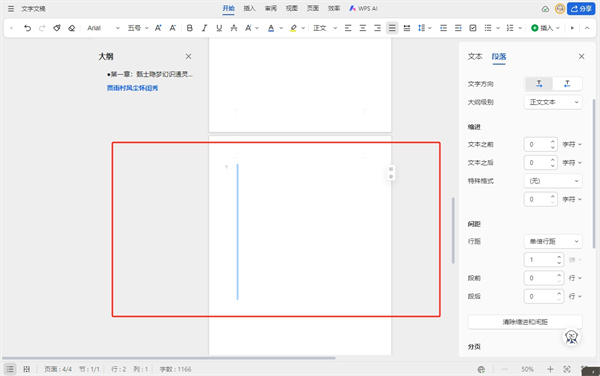Select the 第一章 outline heading
600x376 pixels.
click(x=150, y=74)
